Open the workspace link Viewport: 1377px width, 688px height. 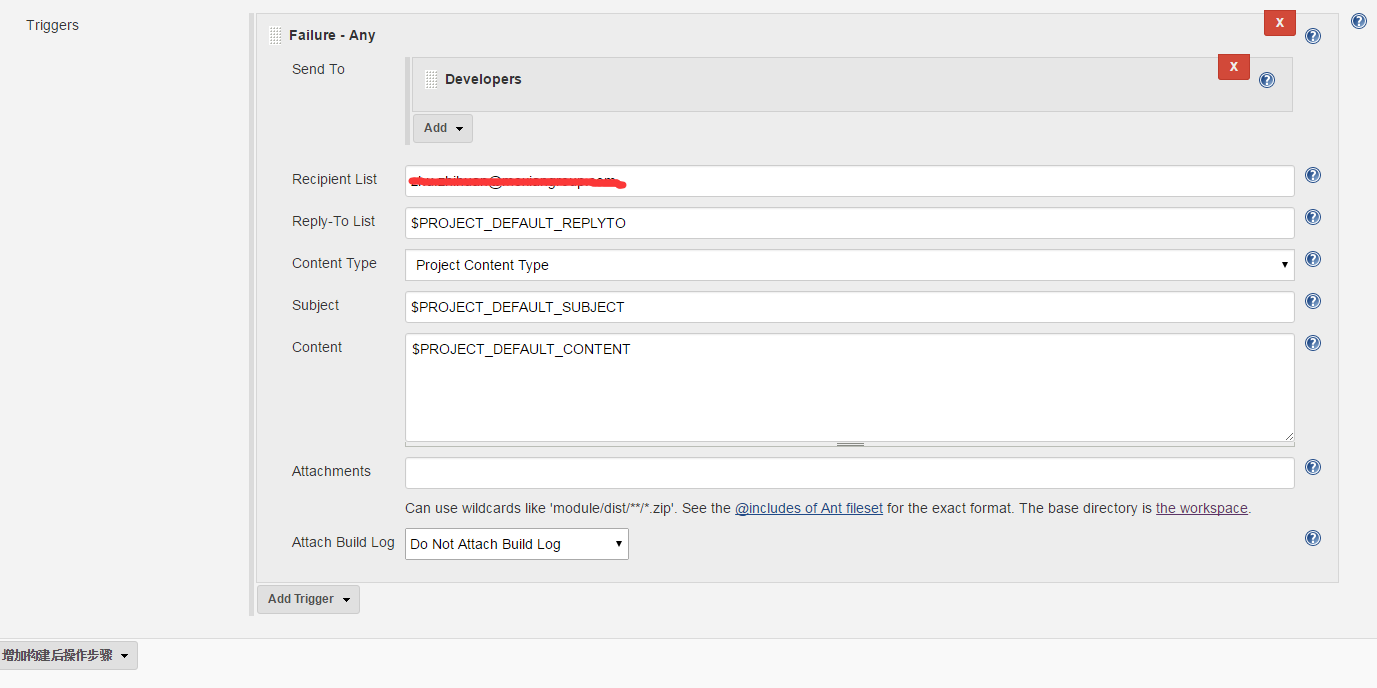1201,508
